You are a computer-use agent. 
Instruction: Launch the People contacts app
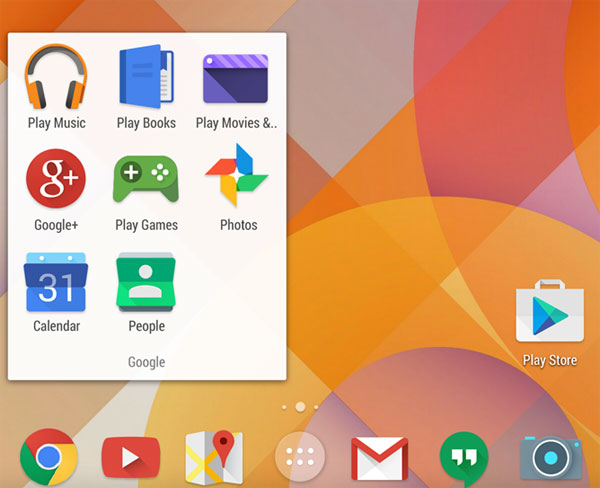click(x=146, y=282)
